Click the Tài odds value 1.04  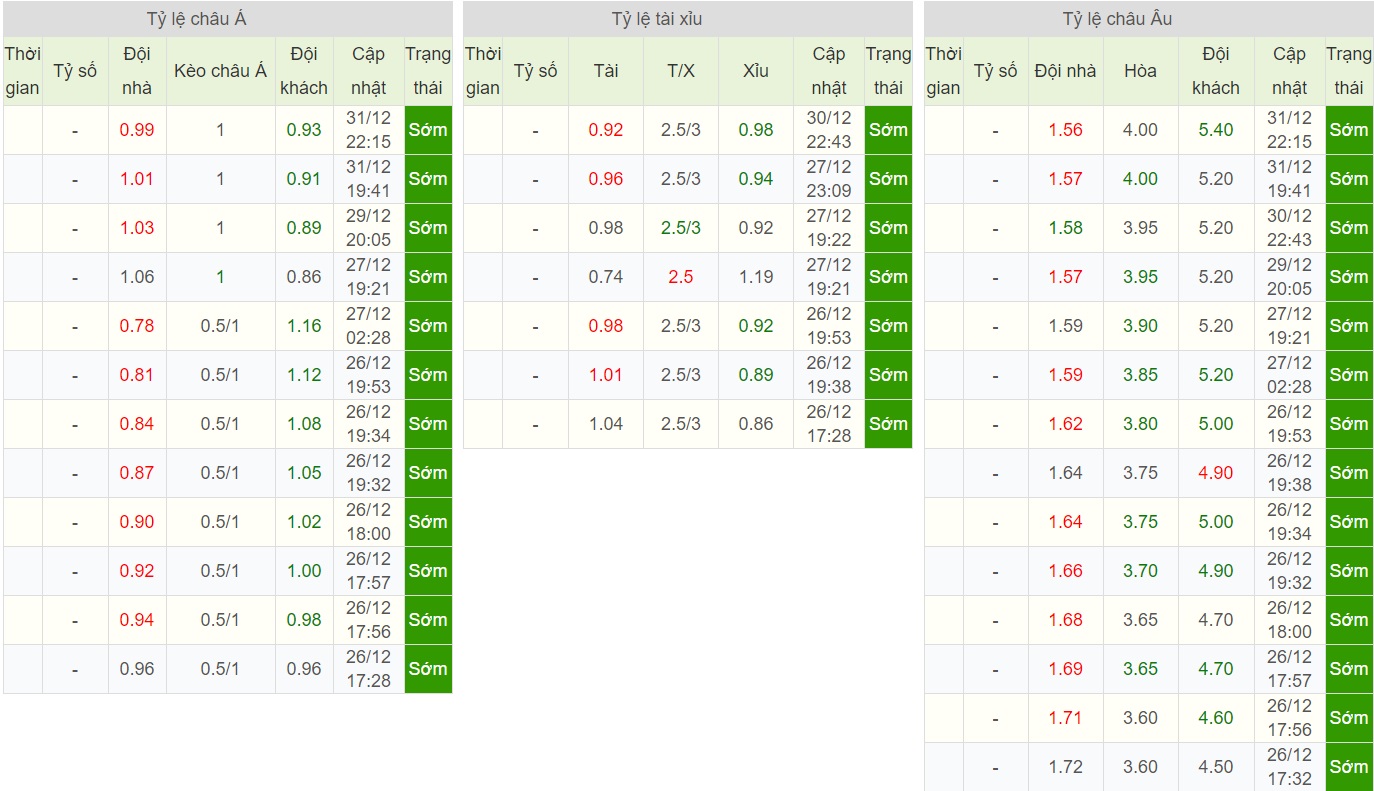tap(606, 424)
